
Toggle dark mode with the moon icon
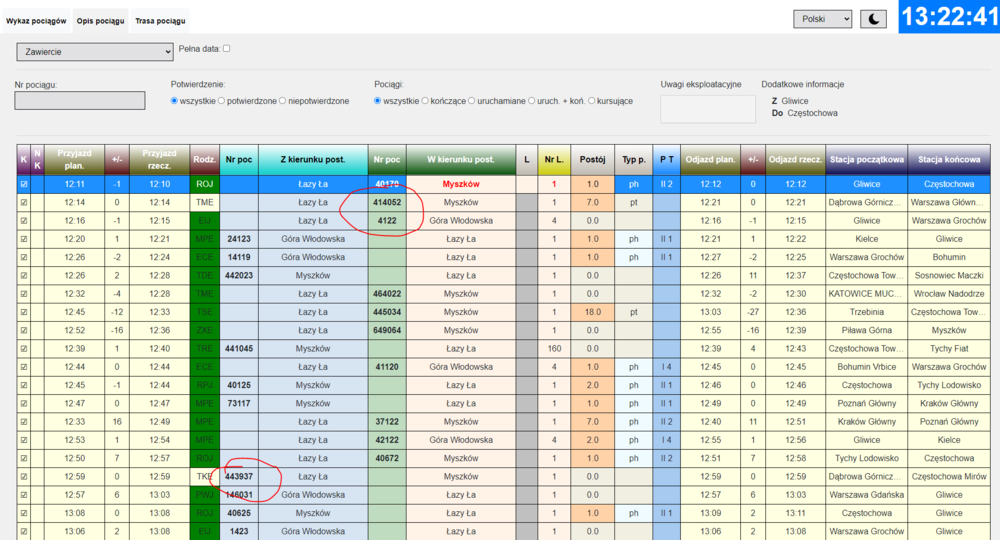[873, 19]
